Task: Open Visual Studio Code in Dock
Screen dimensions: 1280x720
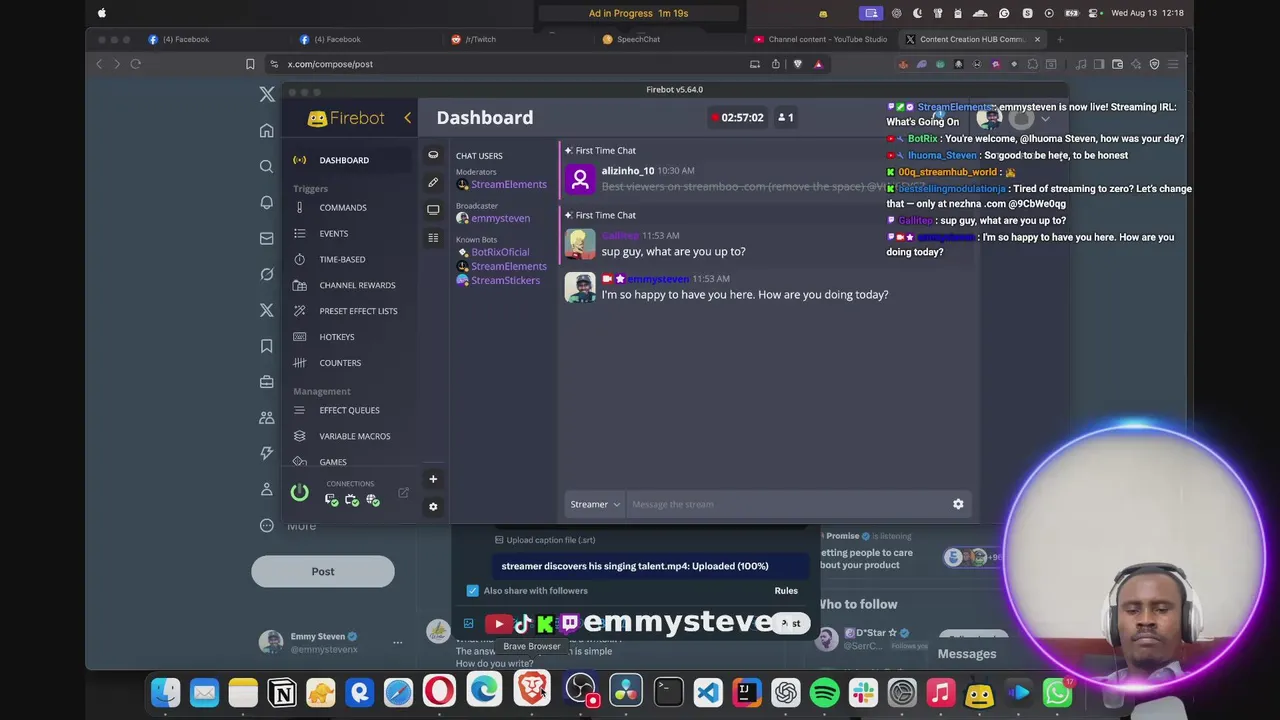Action: point(708,692)
